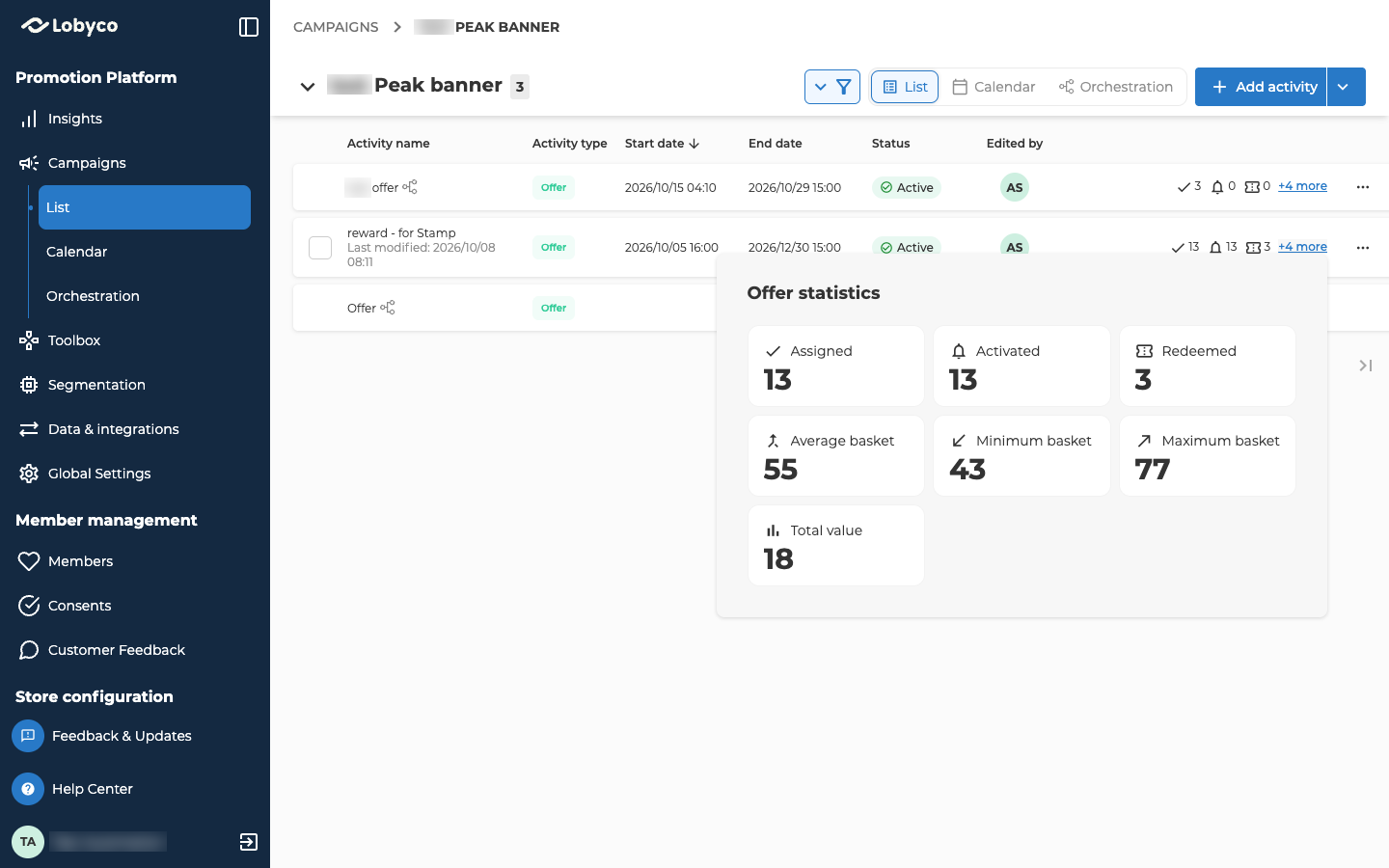Click the Maximum basket statistic card

[1208, 456]
